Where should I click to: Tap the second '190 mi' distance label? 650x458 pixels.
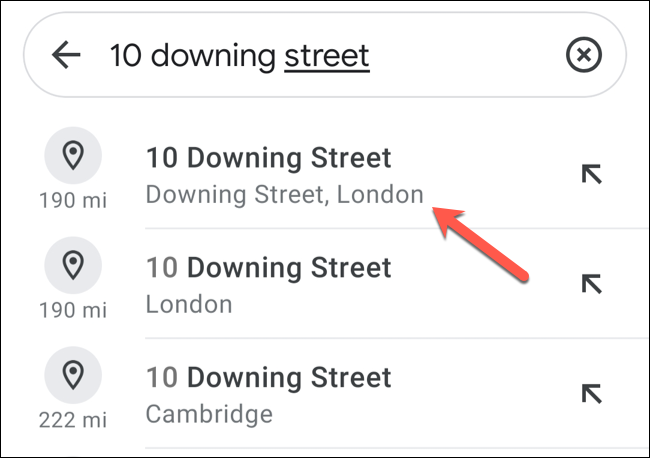tap(73, 312)
